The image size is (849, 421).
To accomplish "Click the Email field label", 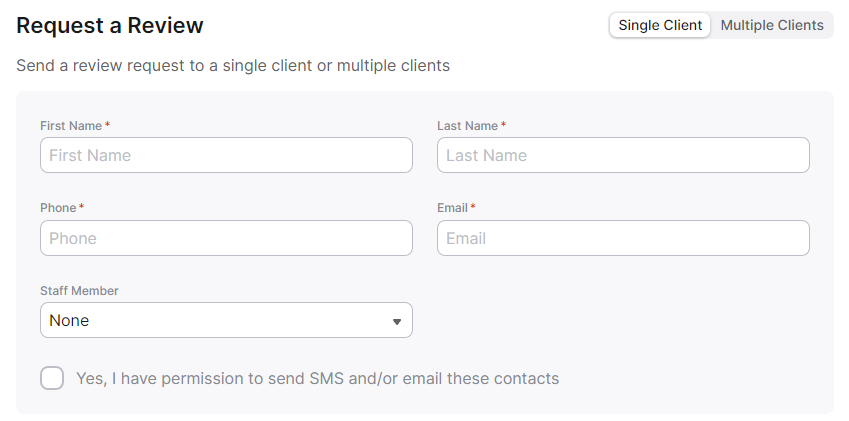I will coord(452,208).
